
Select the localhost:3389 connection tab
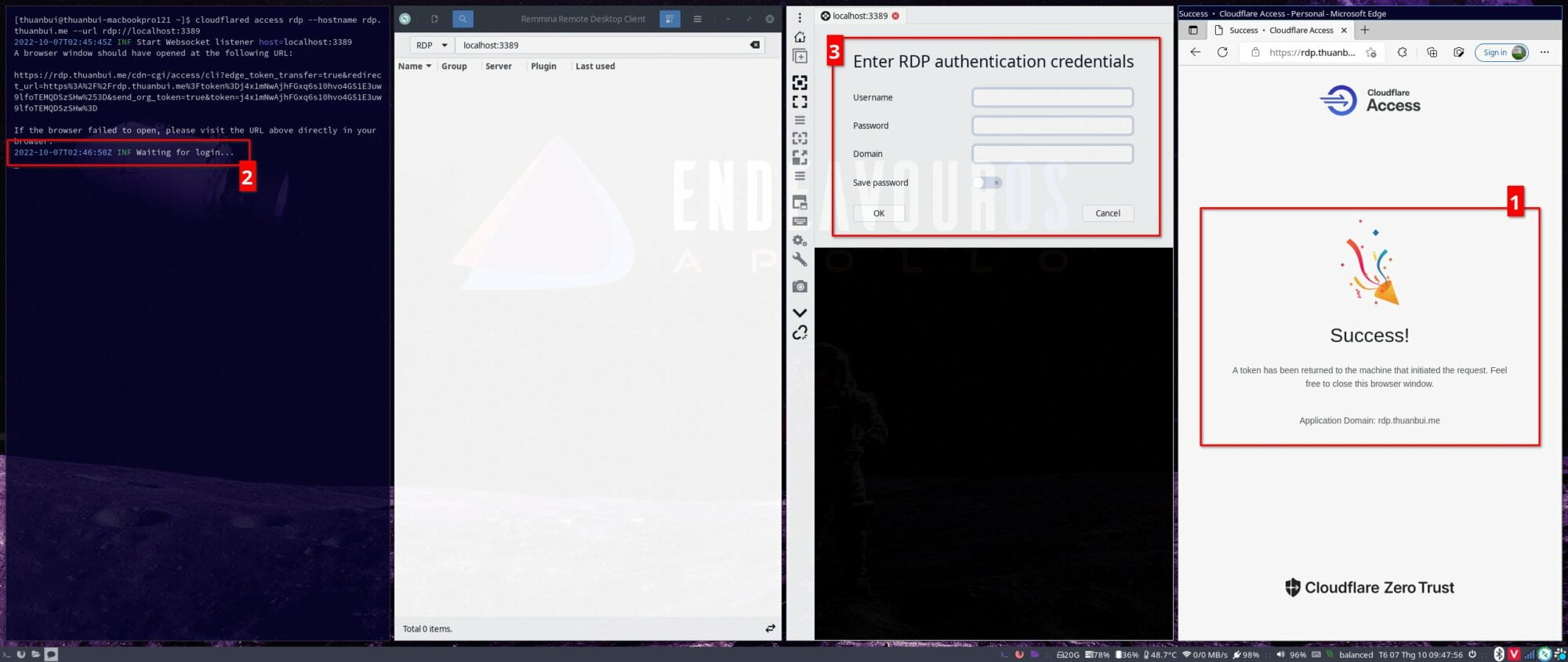point(859,16)
